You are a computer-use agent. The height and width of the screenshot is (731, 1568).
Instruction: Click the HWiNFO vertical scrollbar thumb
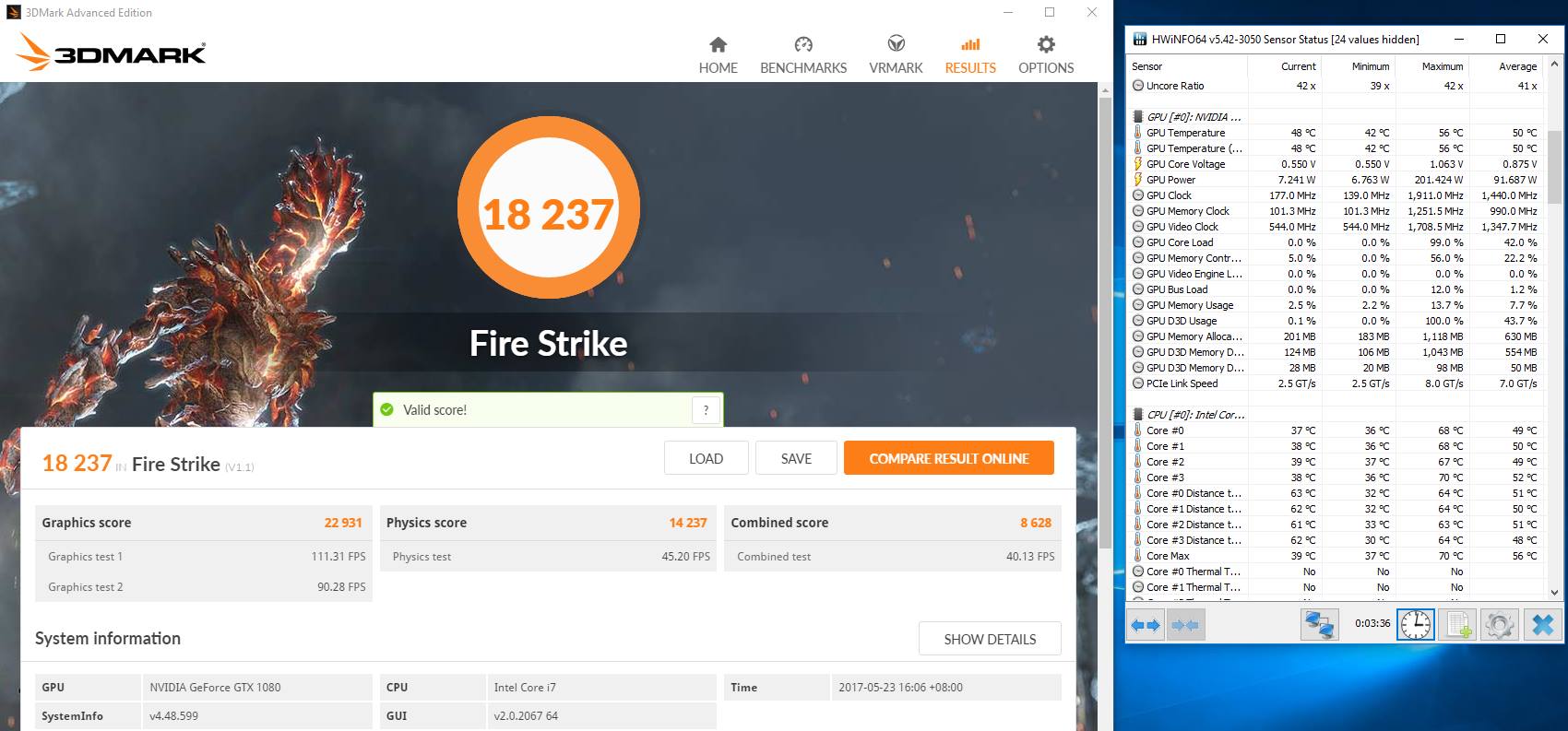(1554, 167)
